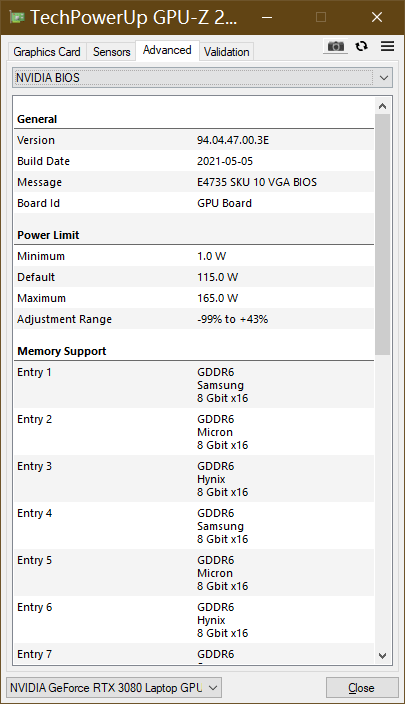Click the GPU-Z app icon in title bar

click(x=17, y=18)
